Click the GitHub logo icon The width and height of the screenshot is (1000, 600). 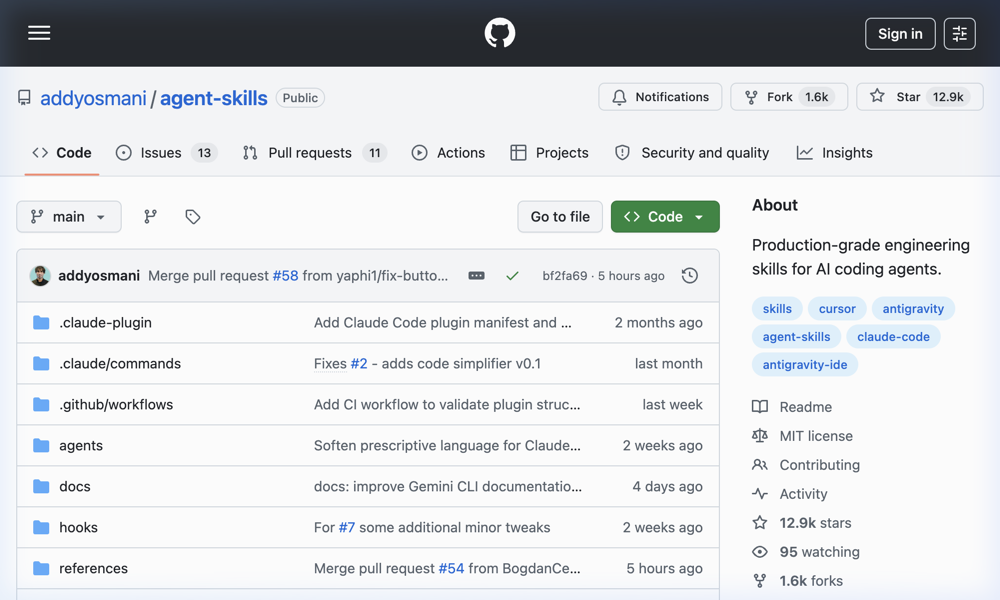pyautogui.click(x=500, y=33)
